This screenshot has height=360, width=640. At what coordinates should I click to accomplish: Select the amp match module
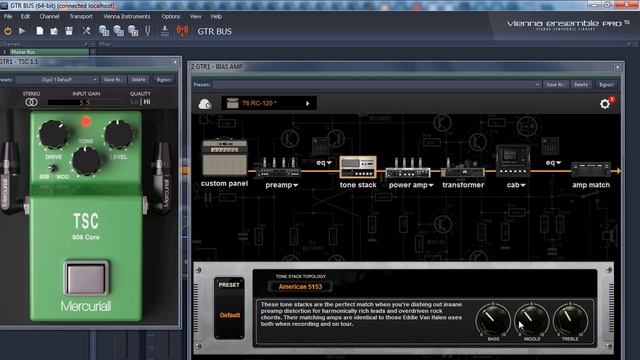(x=591, y=169)
